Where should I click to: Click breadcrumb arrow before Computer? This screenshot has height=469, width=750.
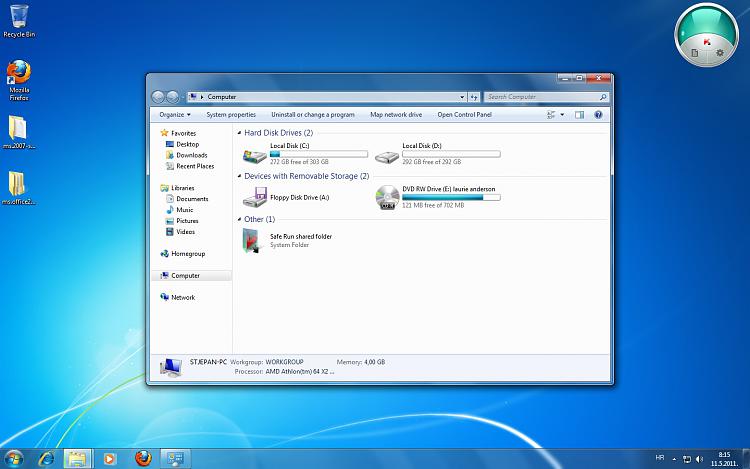point(202,97)
